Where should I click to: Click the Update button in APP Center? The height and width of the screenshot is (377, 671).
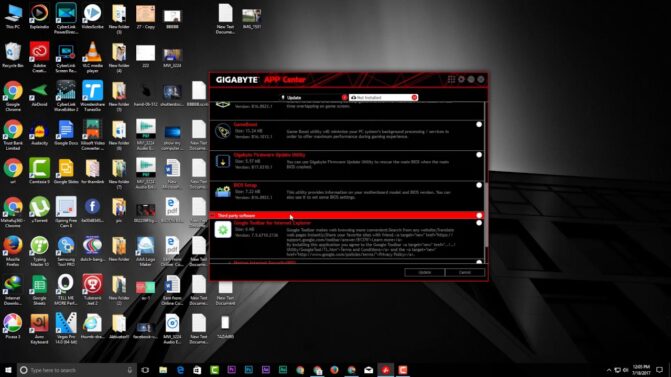click(x=425, y=273)
